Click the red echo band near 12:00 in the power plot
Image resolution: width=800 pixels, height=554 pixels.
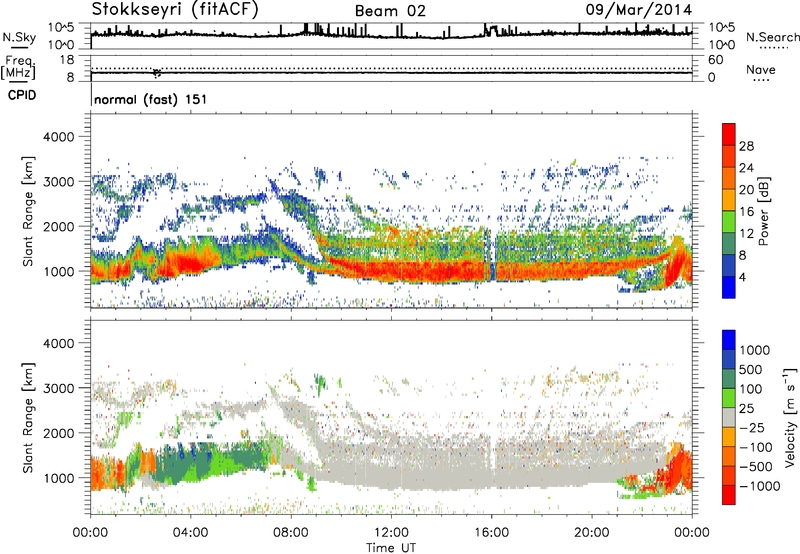coord(392,270)
